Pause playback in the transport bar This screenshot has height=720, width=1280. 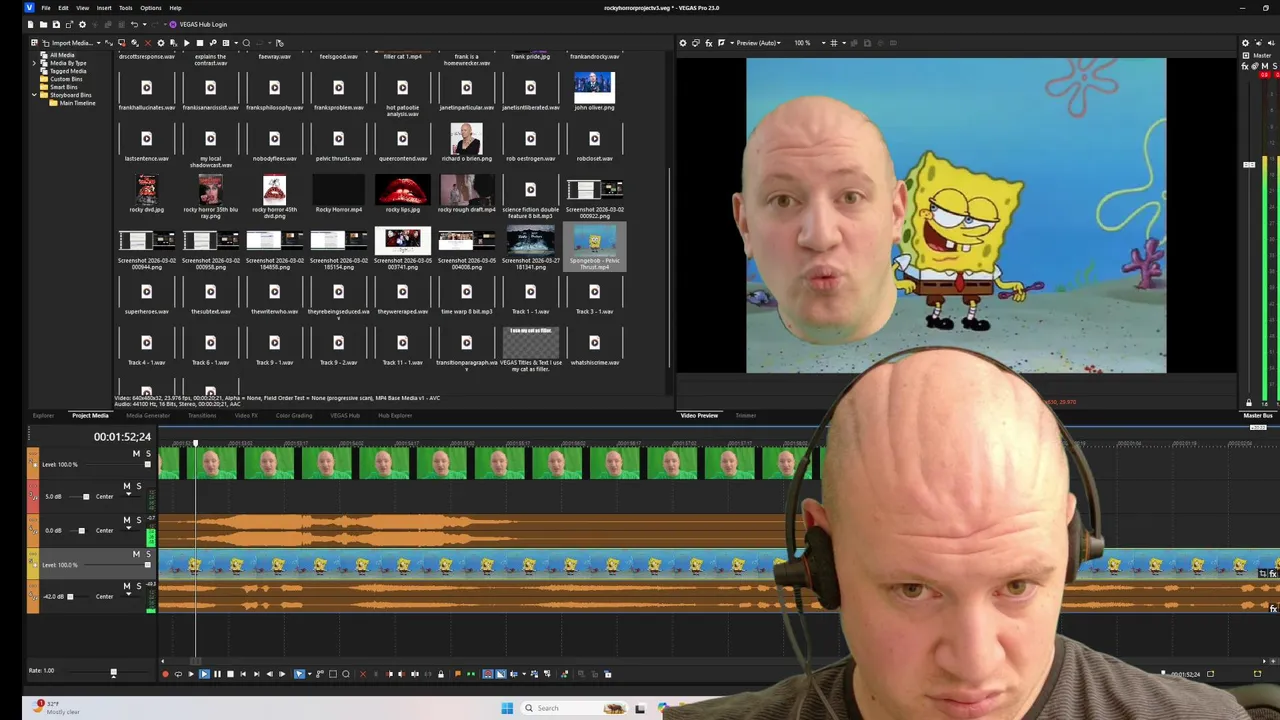click(217, 674)
